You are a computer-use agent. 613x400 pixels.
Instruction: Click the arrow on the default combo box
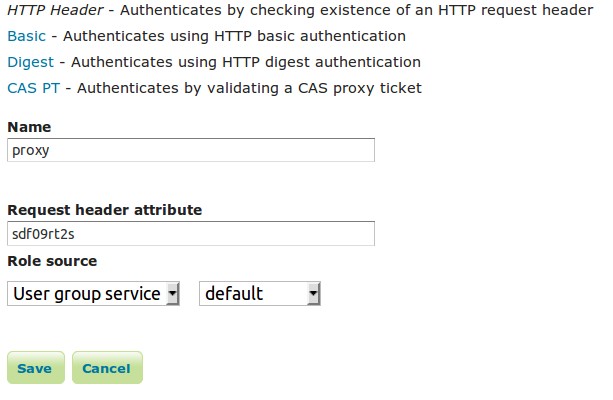pyautogui.click(x=314, y=294)
